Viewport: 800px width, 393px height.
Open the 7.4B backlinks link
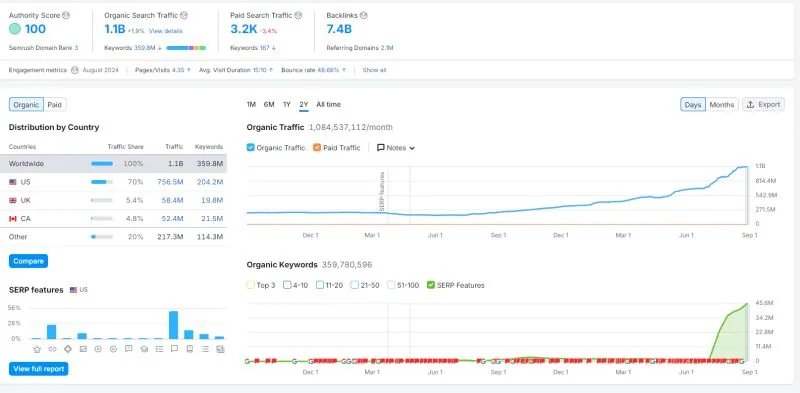click(339, 29)
